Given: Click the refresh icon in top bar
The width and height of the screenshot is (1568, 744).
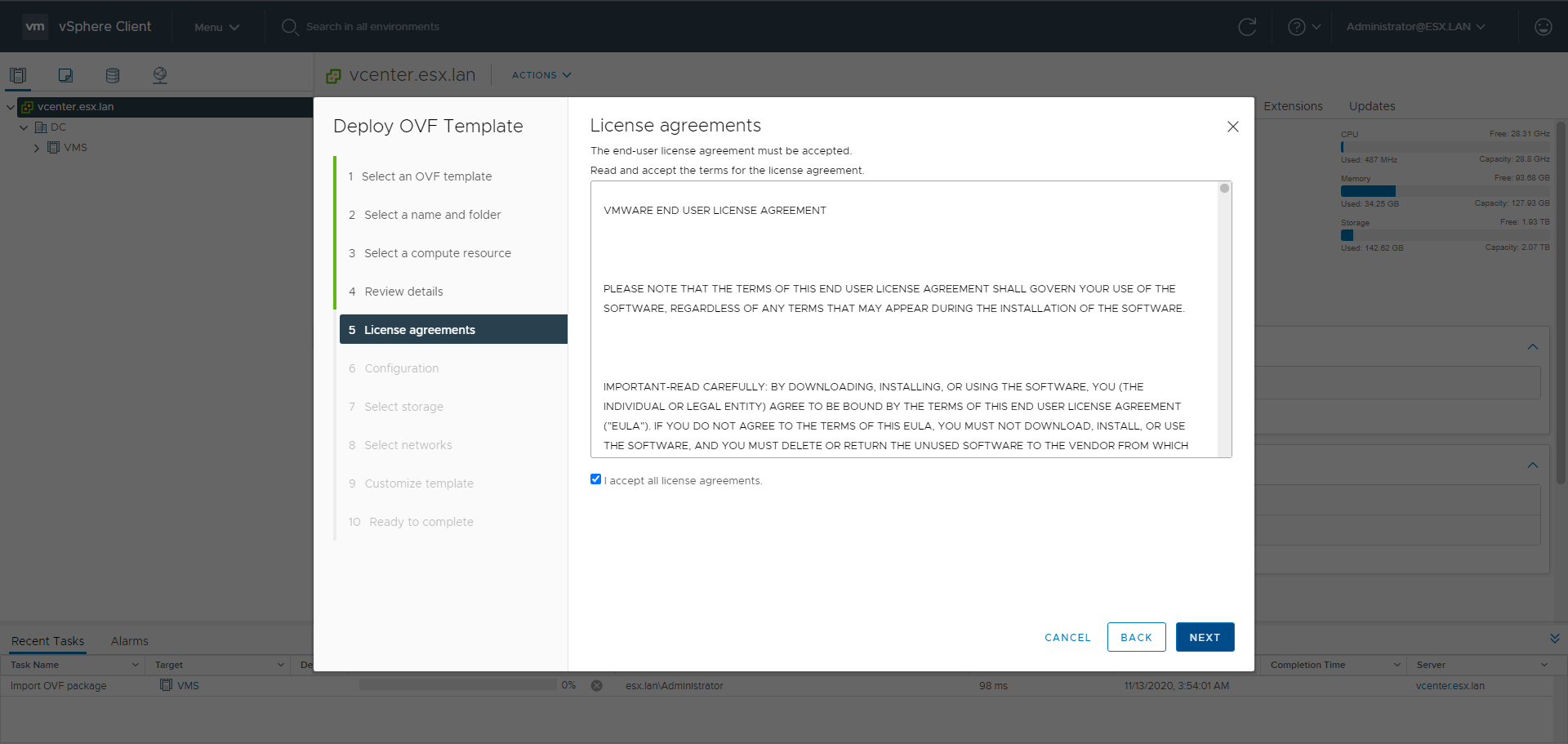Looking at the screenshot, I should 1247,27.
